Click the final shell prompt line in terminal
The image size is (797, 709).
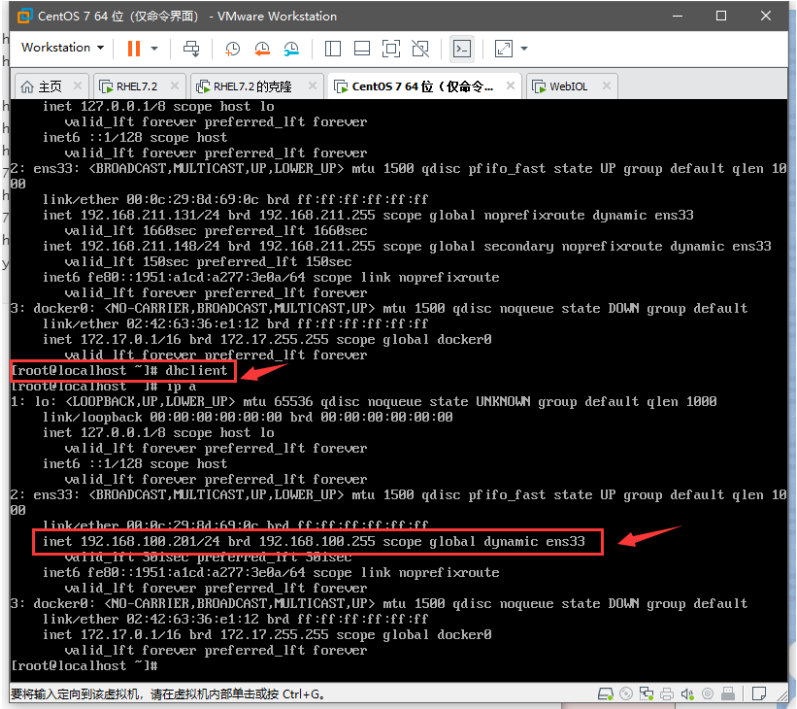pos(84,666)
